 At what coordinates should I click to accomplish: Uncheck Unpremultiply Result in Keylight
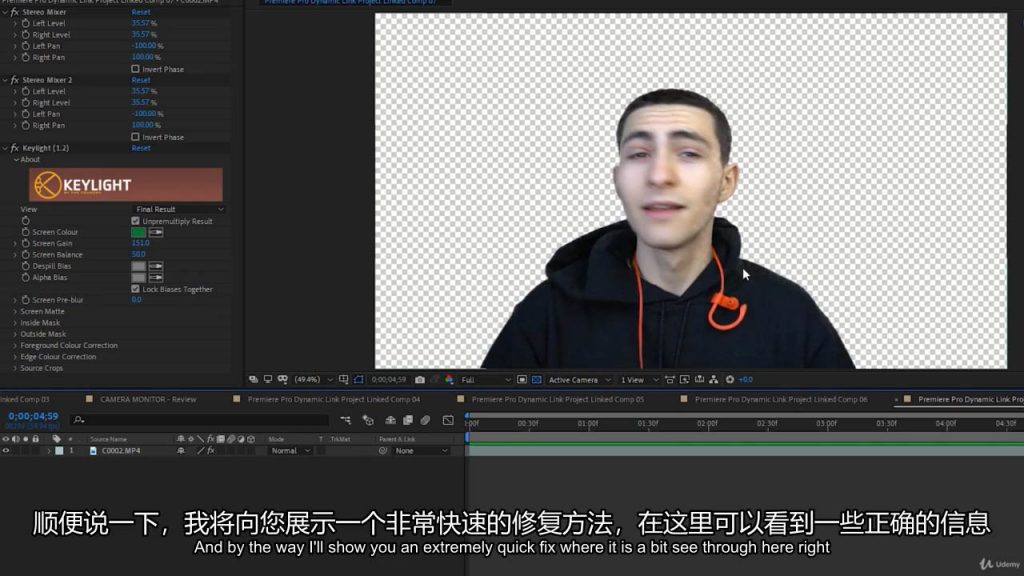pos(135,221)
